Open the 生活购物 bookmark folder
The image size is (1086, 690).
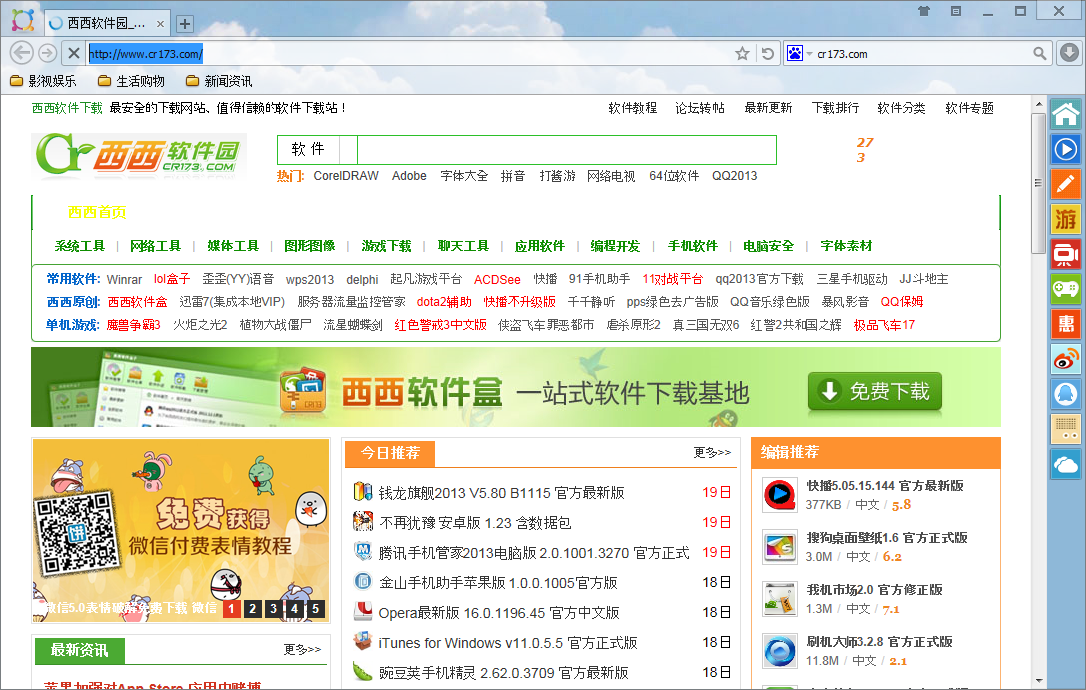click(132, 81)
